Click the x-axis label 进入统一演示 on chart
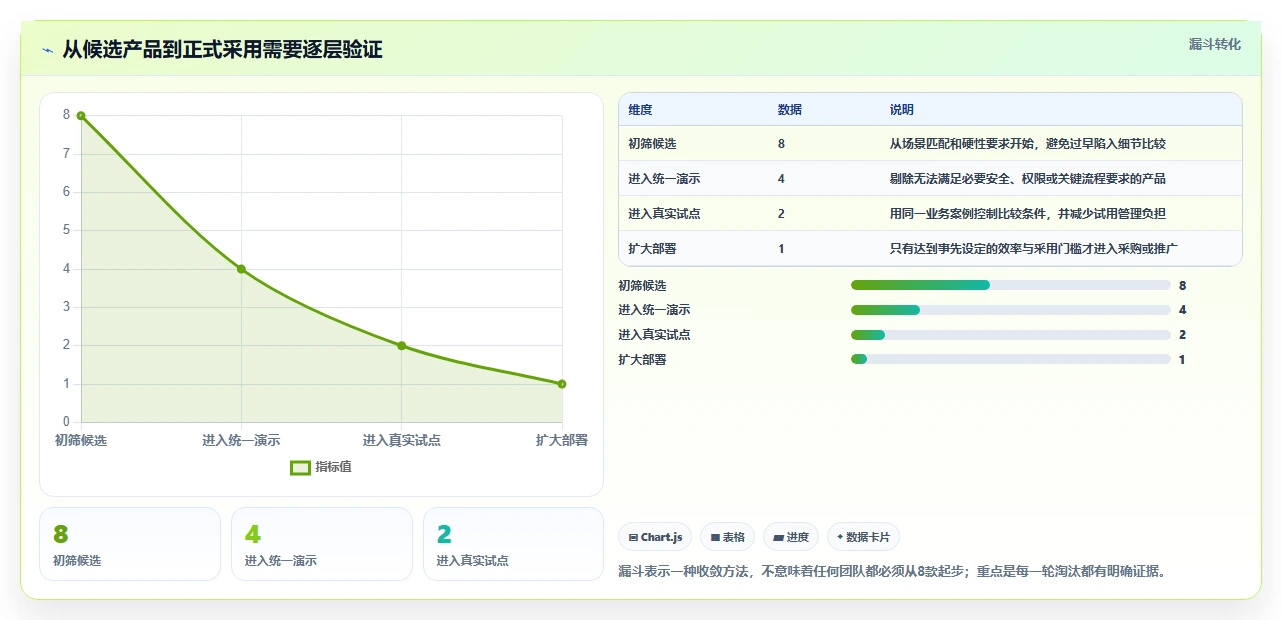1282x620 pixels. click(x=241, y=440)
